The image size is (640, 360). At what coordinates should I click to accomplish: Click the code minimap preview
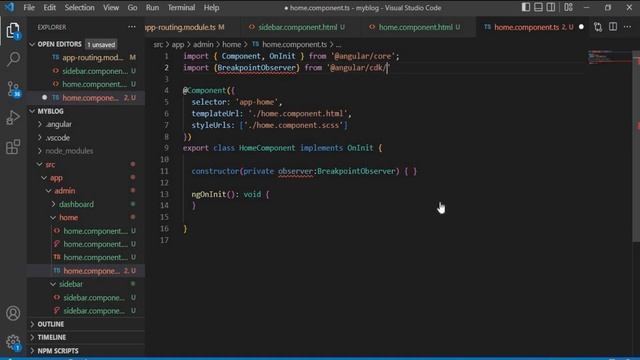(609, 57)
